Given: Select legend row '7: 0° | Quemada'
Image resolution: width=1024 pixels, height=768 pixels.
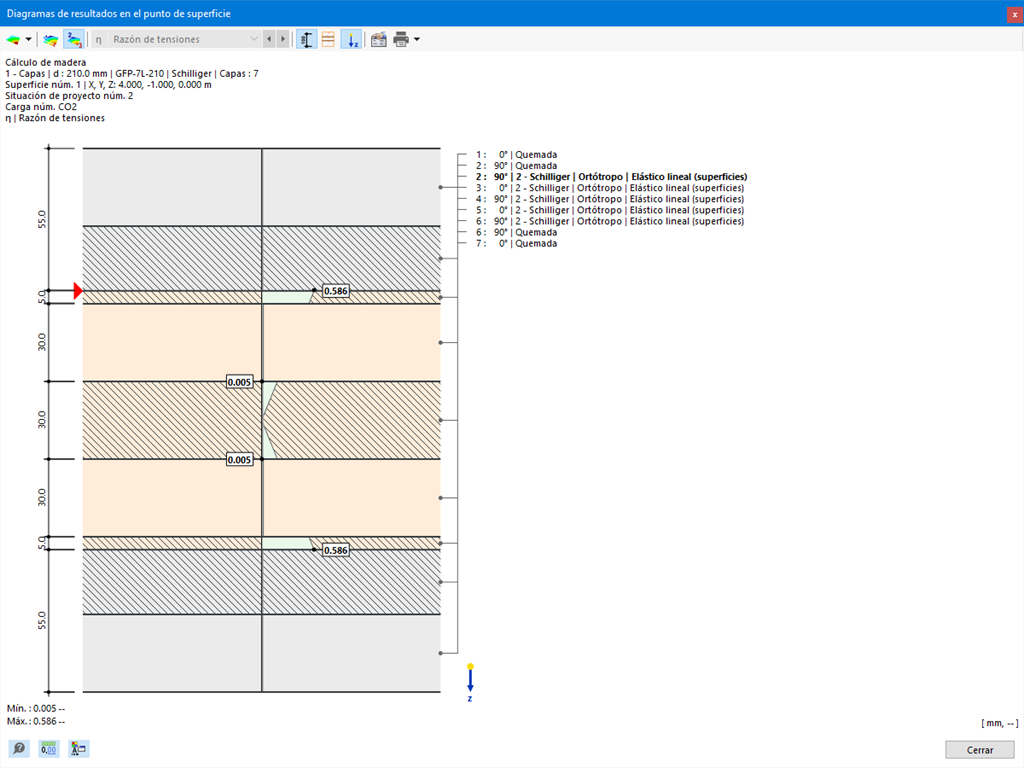Looking at the screenshot, I should pyautogui.click(x=517, y=244).
